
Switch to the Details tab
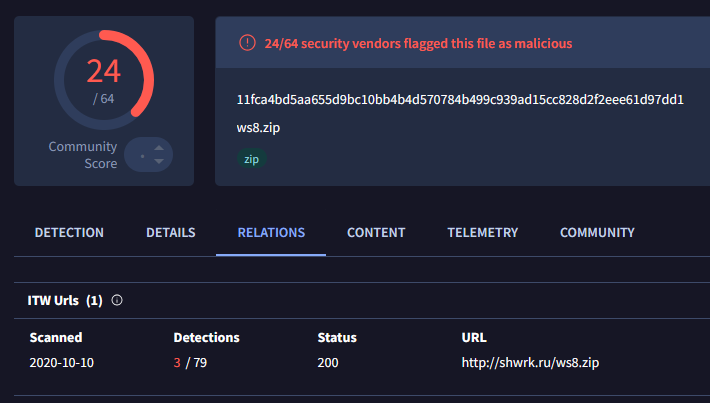pos(170,233)
